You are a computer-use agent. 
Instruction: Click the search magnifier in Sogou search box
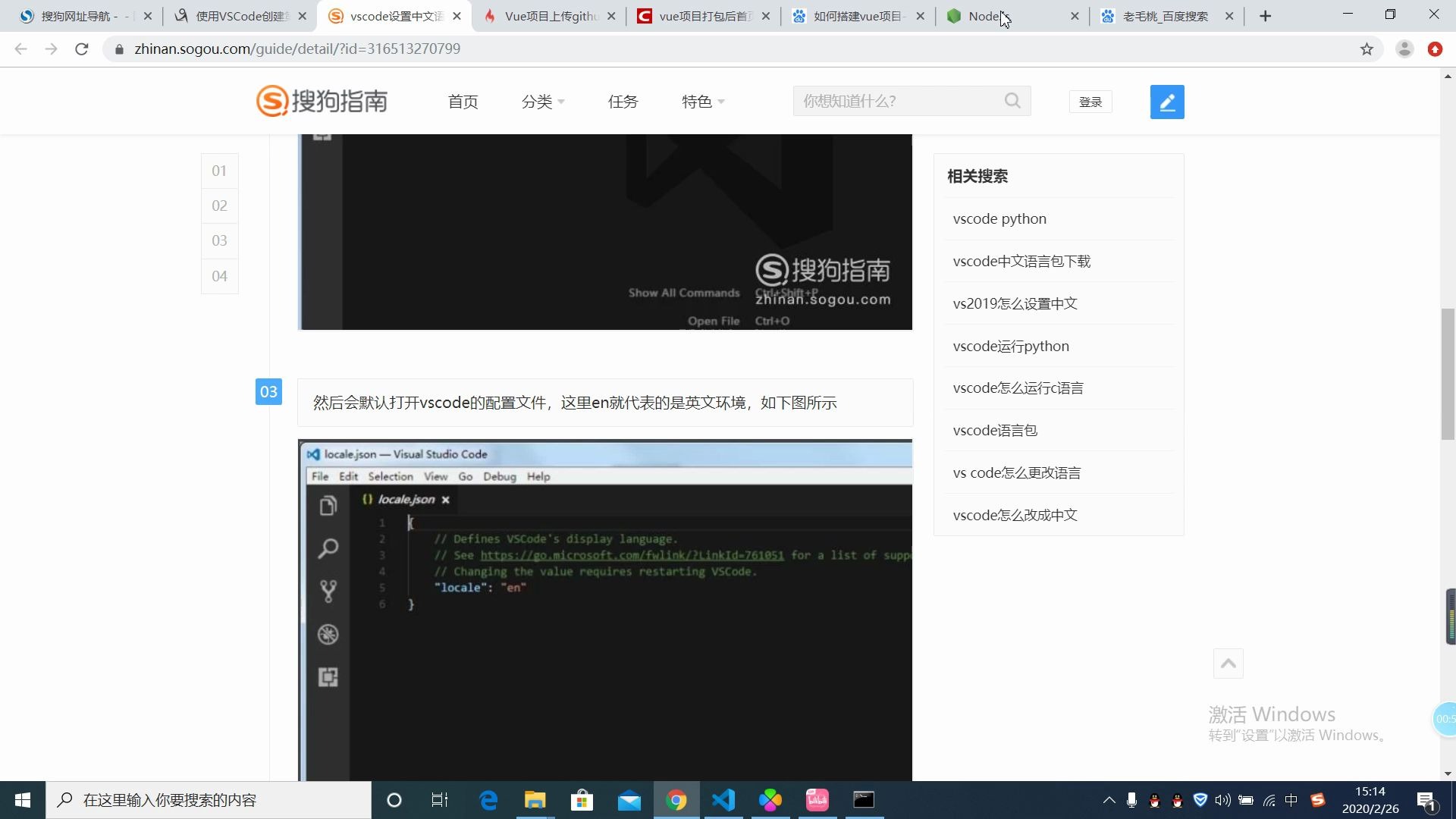[x=1012, y=101]
